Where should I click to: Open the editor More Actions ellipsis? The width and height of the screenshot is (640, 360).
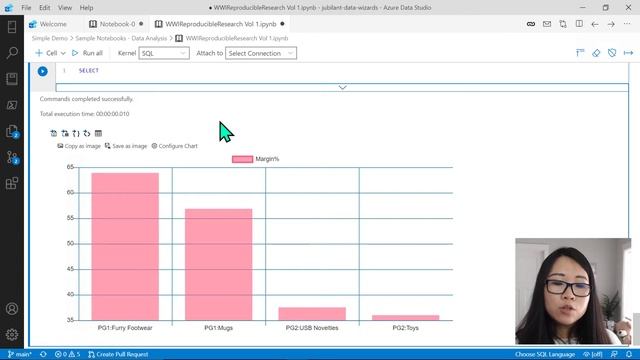coord(627,24)
